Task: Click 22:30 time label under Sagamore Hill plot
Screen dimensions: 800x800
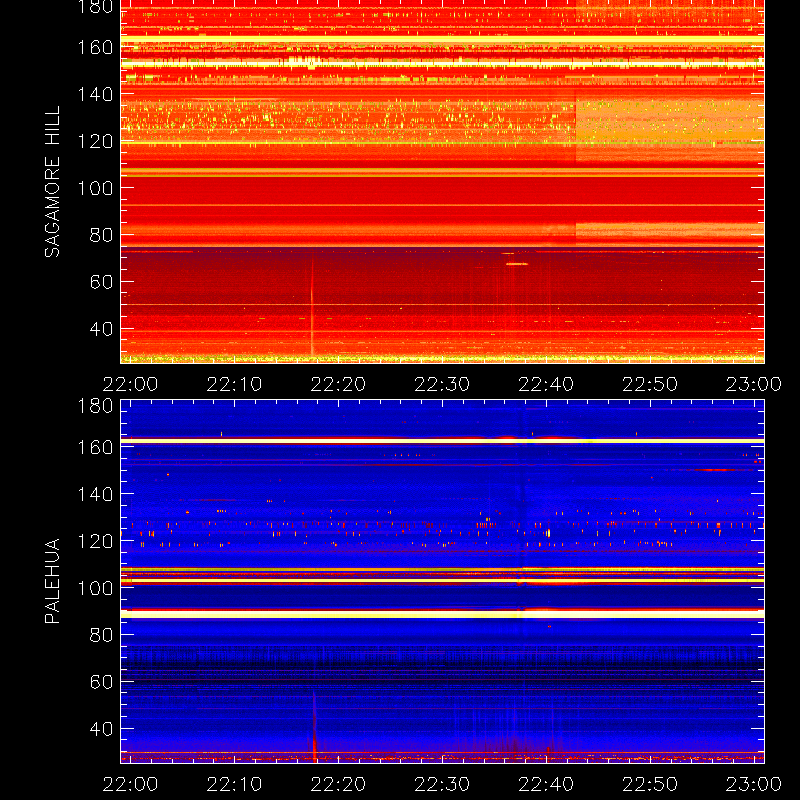Action: pyautogui.click(x=442, y=384)
